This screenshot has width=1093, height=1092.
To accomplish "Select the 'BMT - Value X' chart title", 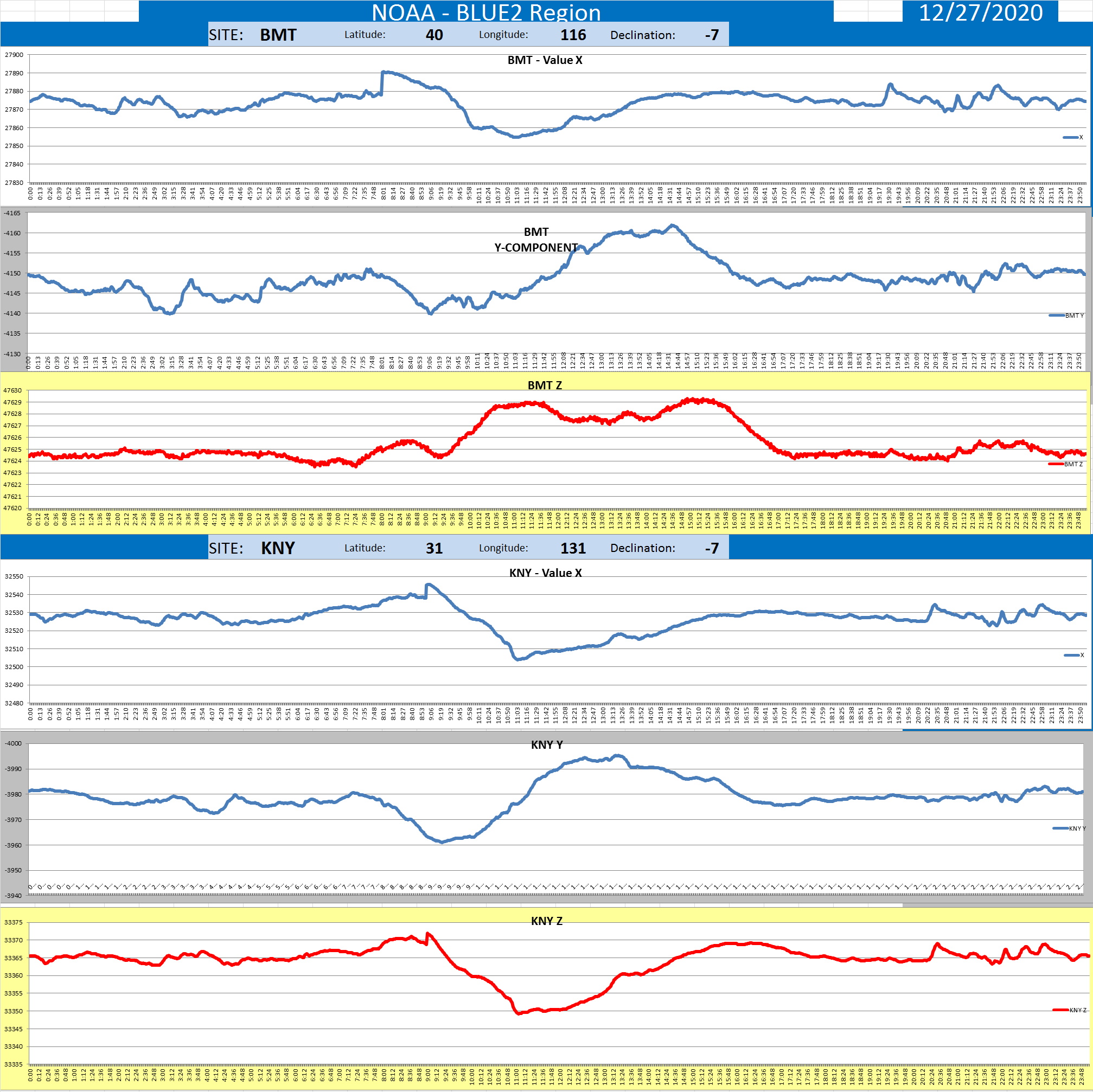I will click(544, 60).
